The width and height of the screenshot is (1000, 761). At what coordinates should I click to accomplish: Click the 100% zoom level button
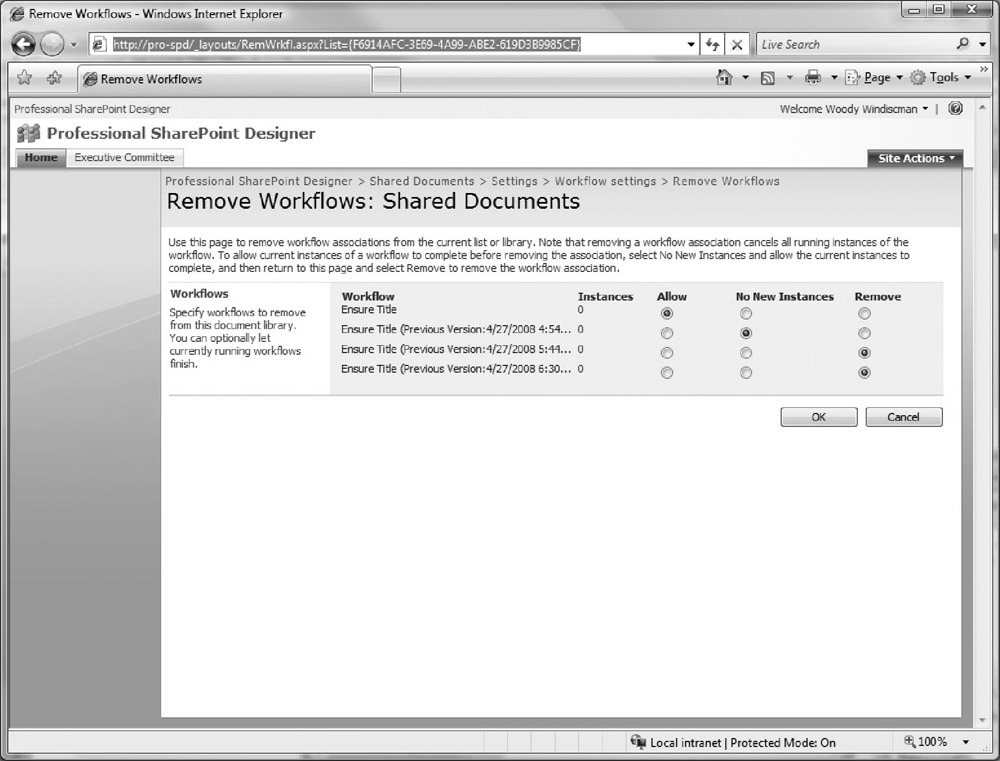click(925, 742)
